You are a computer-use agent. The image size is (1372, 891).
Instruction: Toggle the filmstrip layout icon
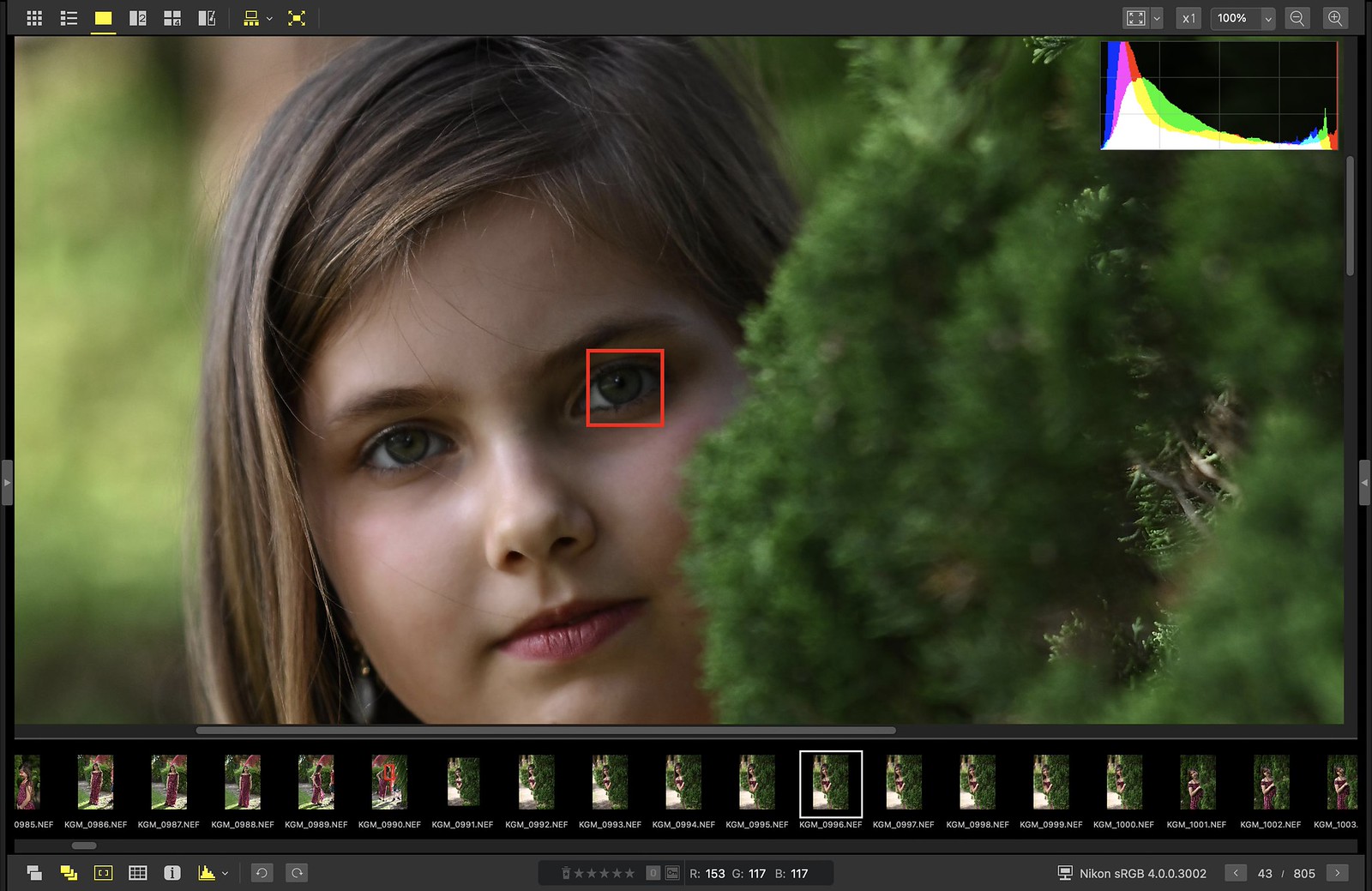point(251,18)
